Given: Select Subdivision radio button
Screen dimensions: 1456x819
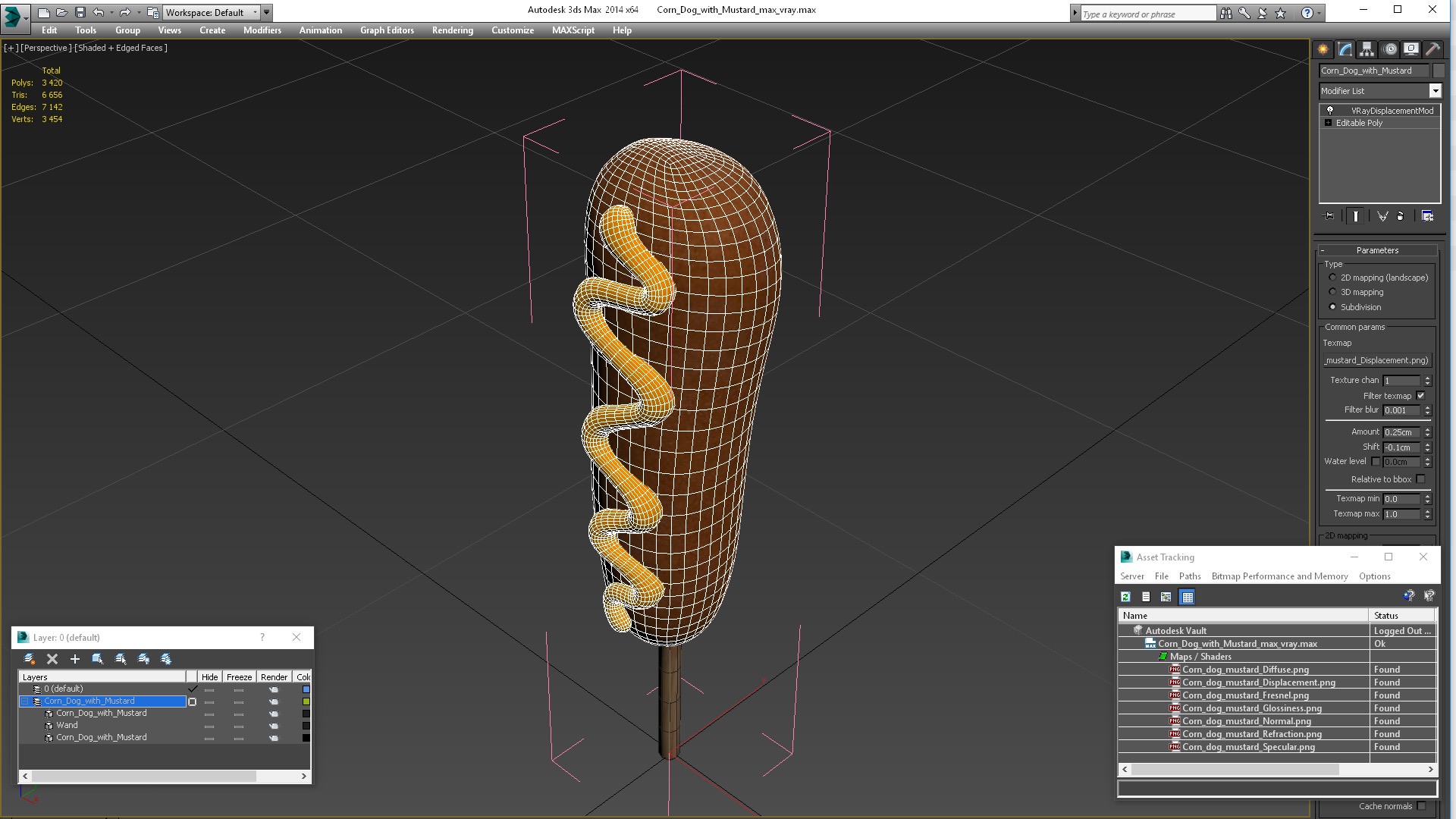Looking at the screenshot, I should [1332, 307].
